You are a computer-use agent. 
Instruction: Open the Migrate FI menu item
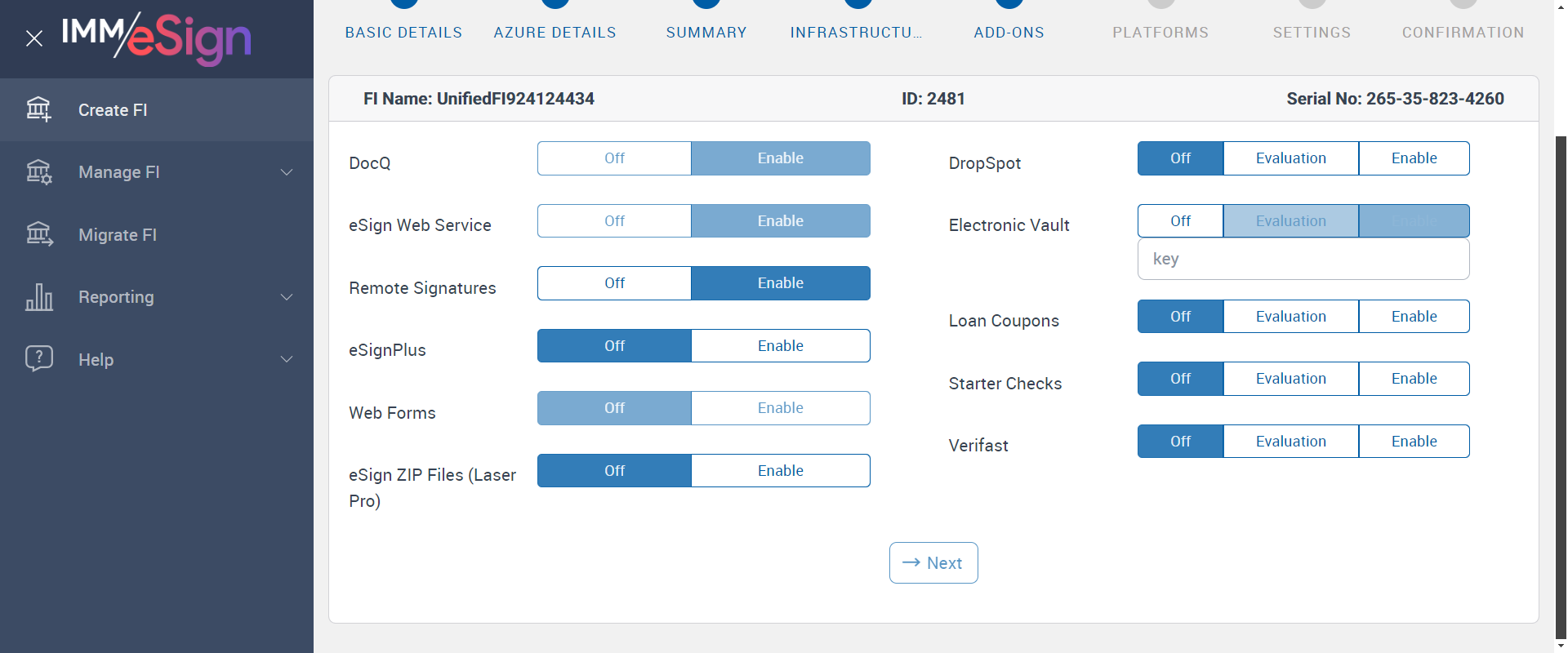pos(157,235)
